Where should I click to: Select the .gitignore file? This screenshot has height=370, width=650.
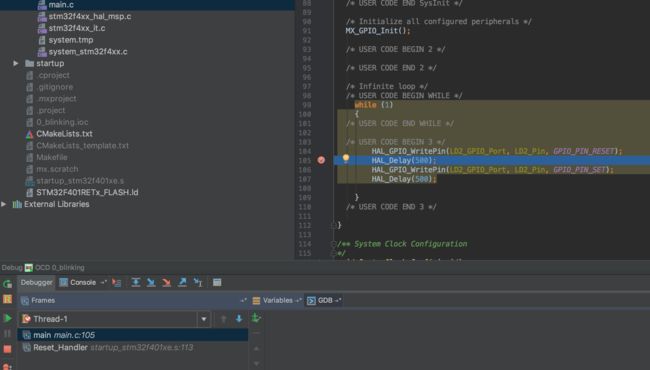pos(54,87)
